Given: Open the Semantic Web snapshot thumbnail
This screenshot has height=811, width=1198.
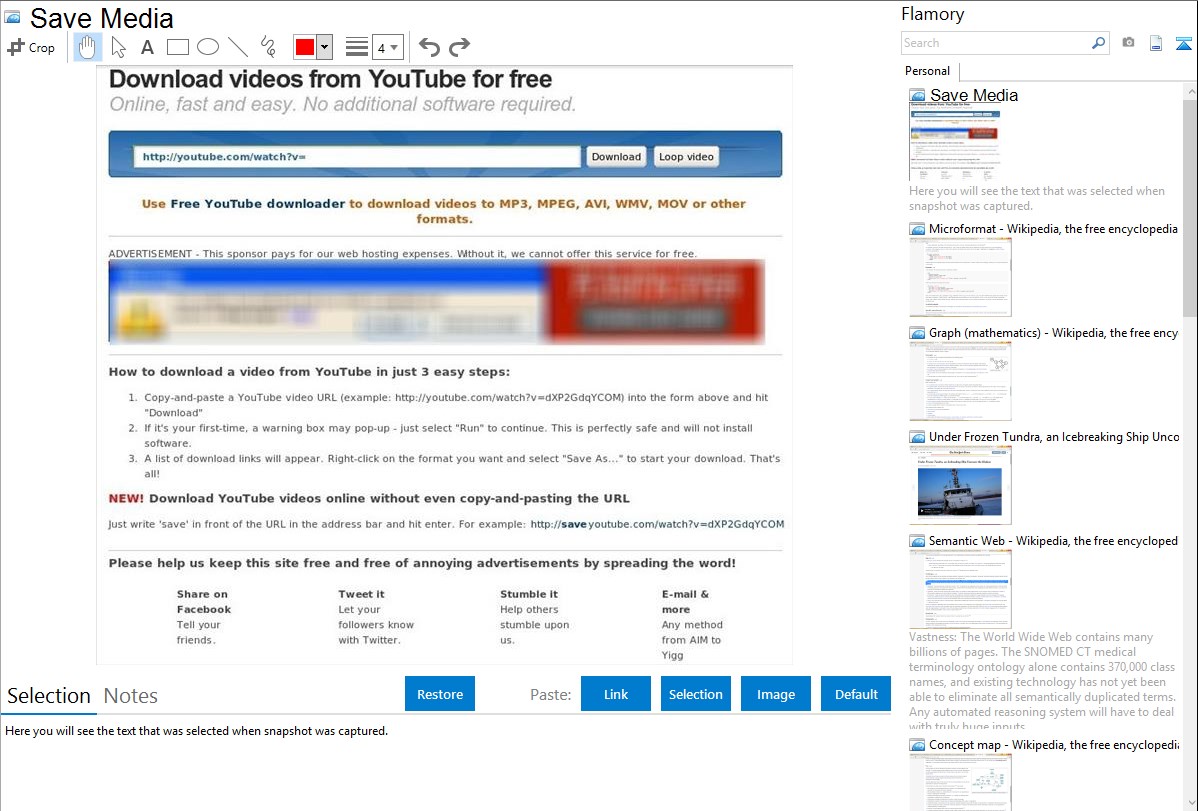Looking at the screenshot, I should 960,589.
